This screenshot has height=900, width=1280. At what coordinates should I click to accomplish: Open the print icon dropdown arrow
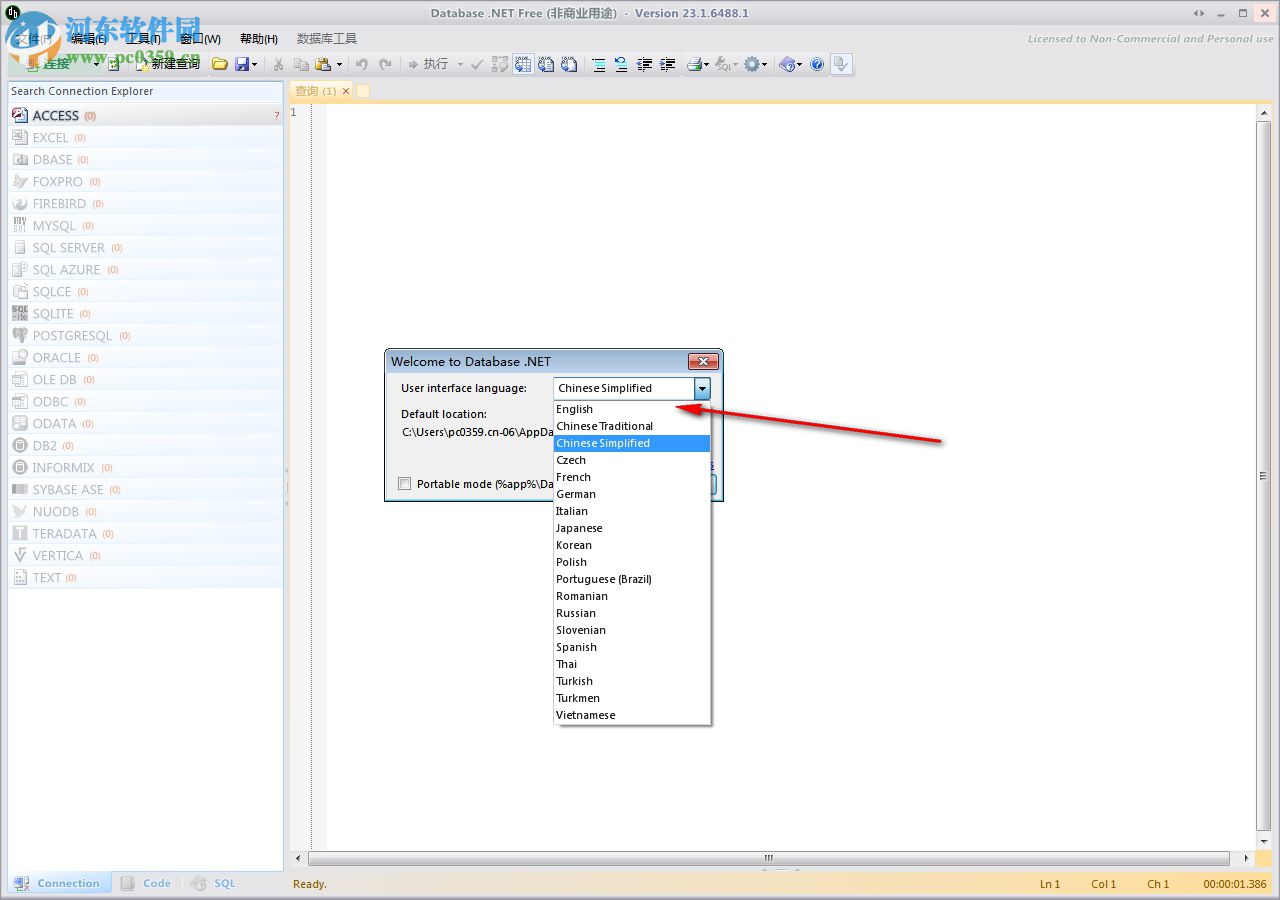click(x=706, y=64)
